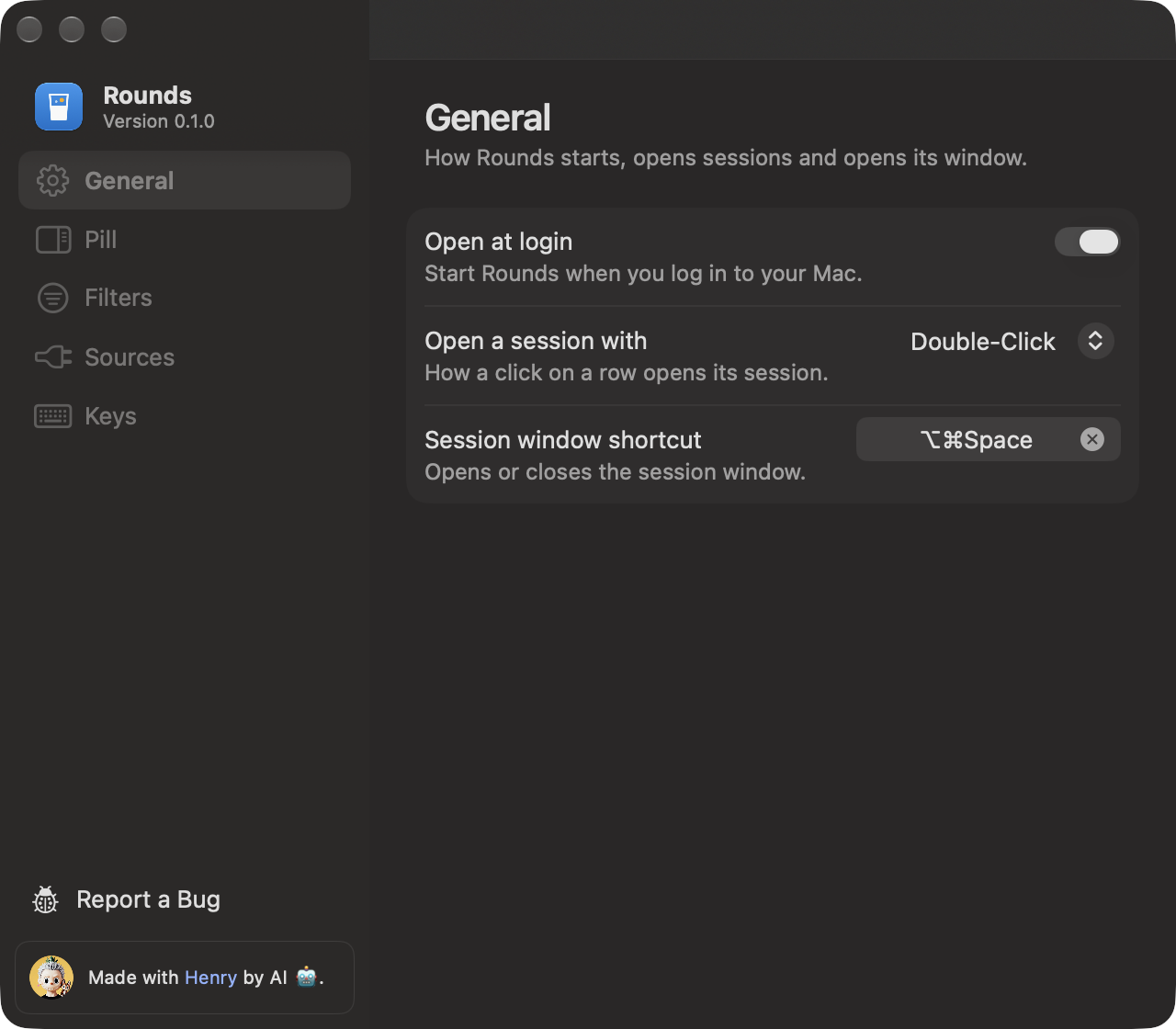
Task: Click the Report a Bug button
Action: point(127,899)
